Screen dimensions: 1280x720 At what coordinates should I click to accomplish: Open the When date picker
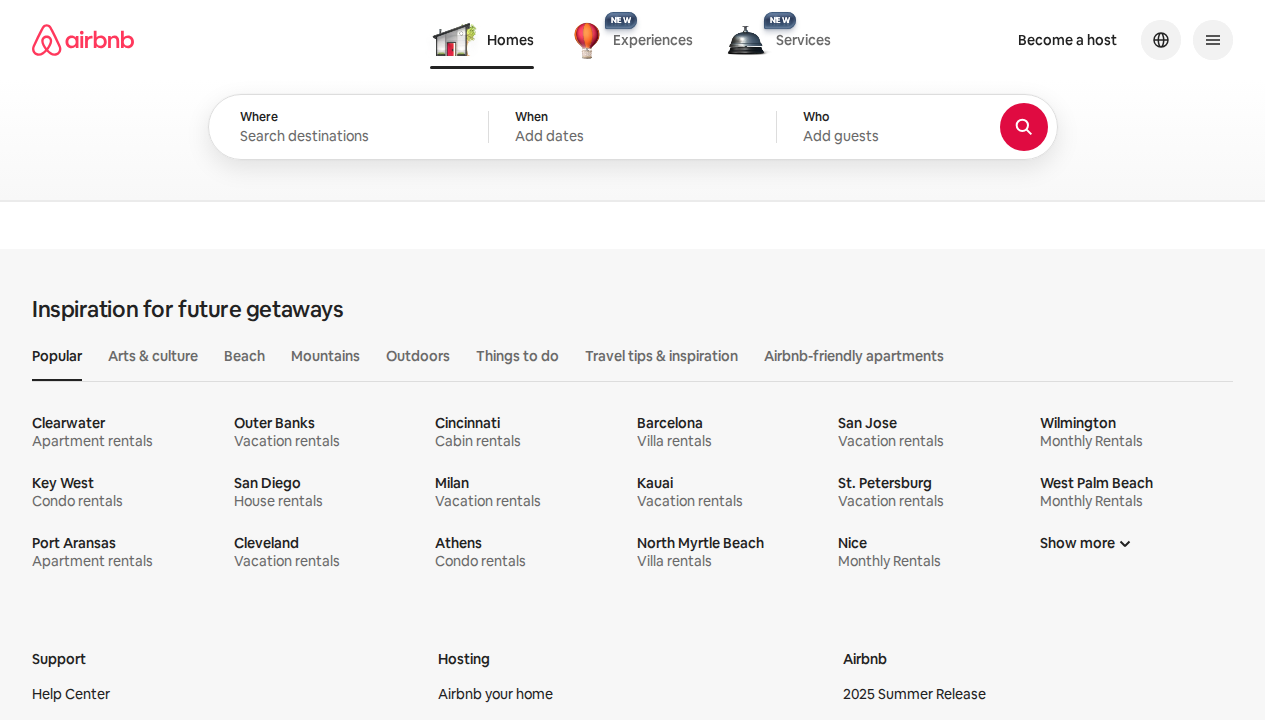pos(630,127)
